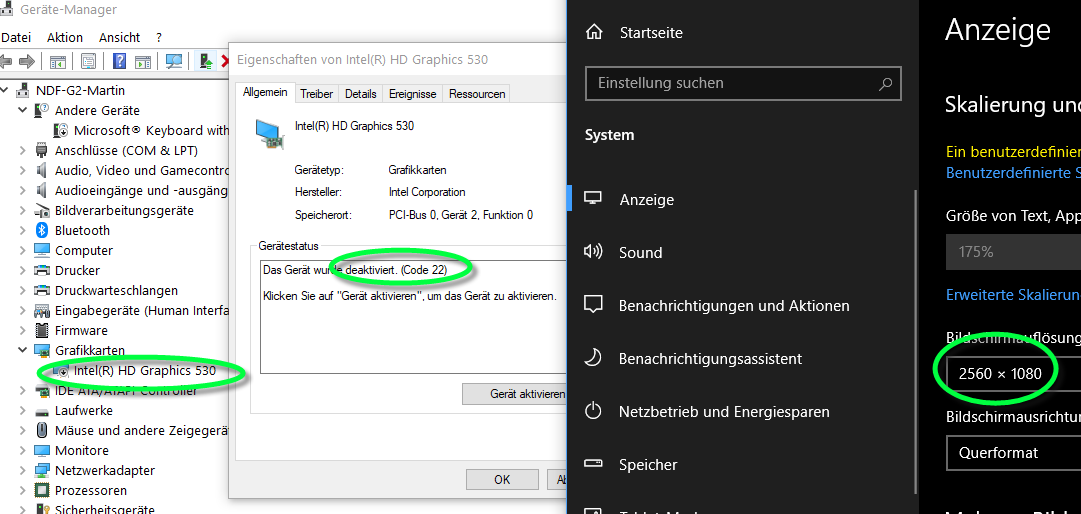Open the Properties toolbar icon in Geräte-Manager

(88, 62)
